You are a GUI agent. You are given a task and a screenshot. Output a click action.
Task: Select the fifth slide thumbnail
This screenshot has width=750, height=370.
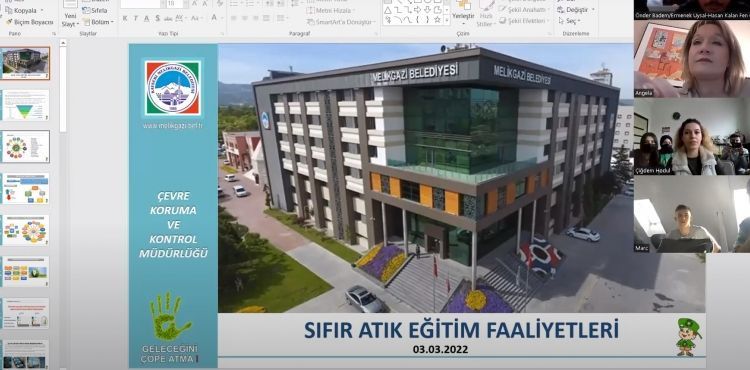26,230
